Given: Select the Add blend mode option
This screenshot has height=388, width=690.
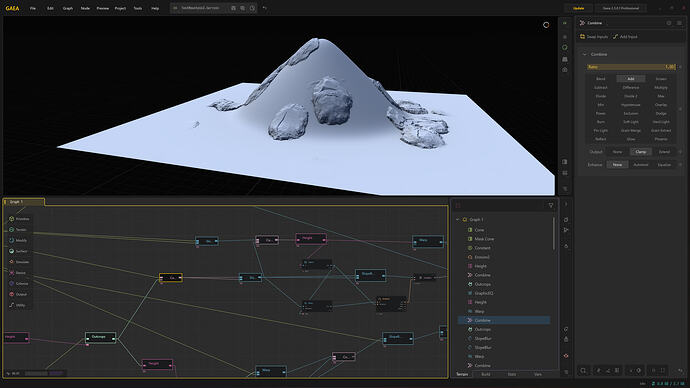Looking at the screenshot, I should (631, 79).
